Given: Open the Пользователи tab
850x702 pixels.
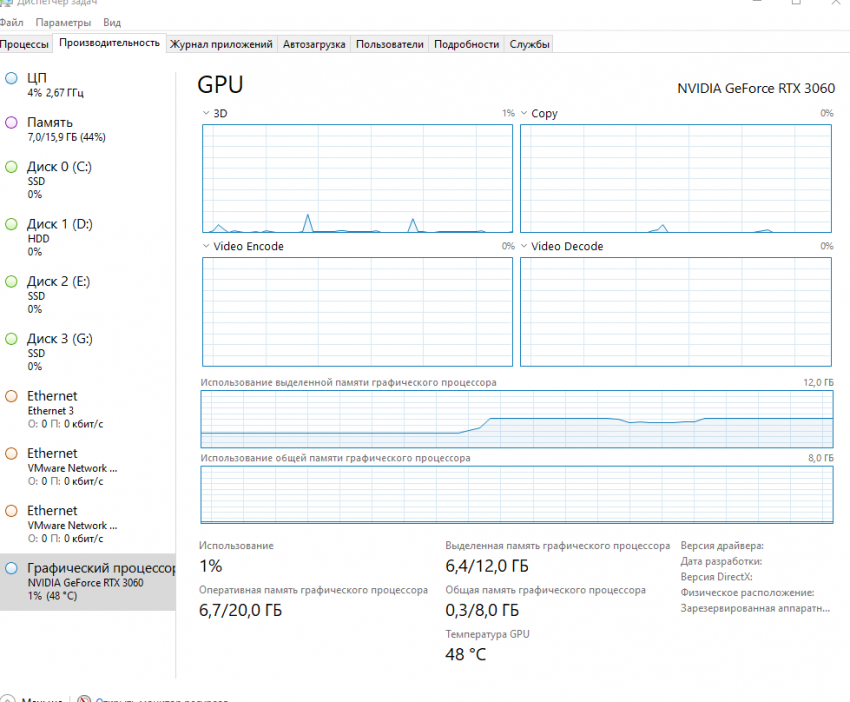Looking at the screenshot, I should click(390, 44).
